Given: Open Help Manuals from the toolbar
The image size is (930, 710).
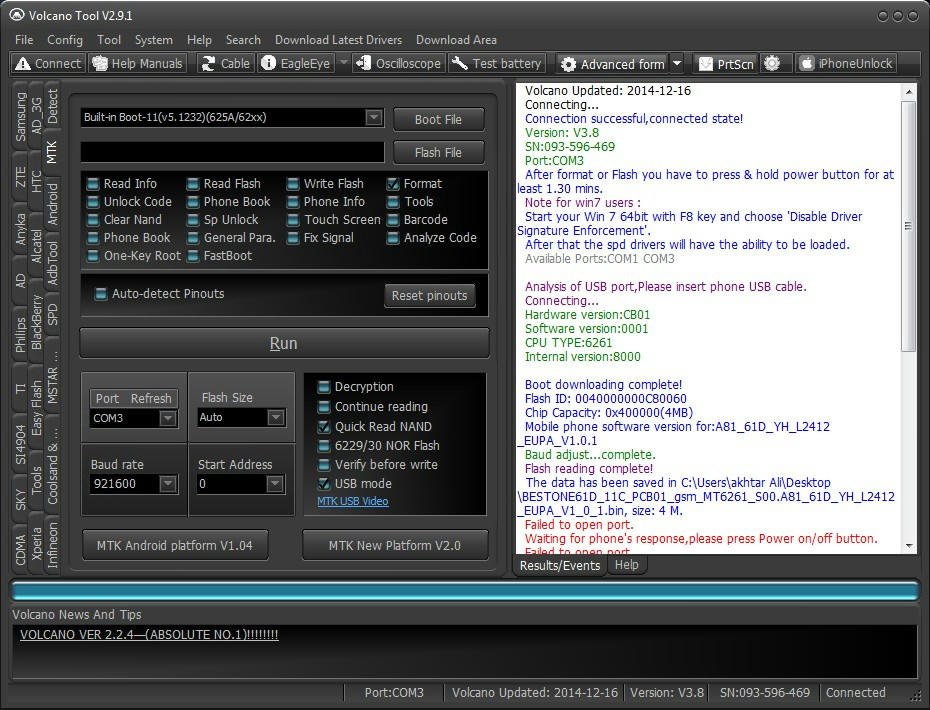Looking at the screenshot, I should click(138, 63).
